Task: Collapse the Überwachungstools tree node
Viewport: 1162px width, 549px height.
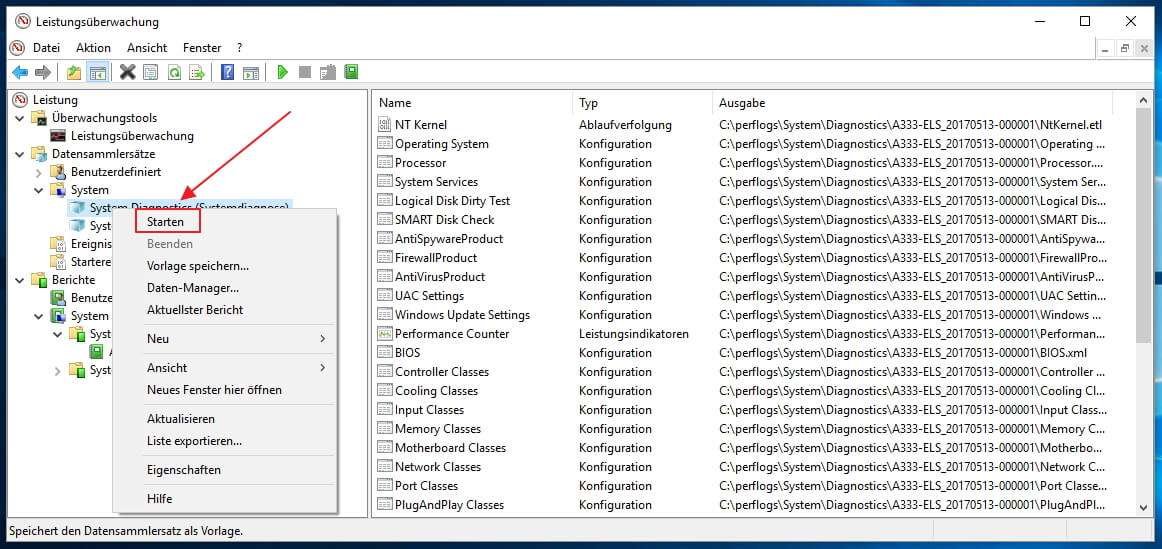Action: 21,118
